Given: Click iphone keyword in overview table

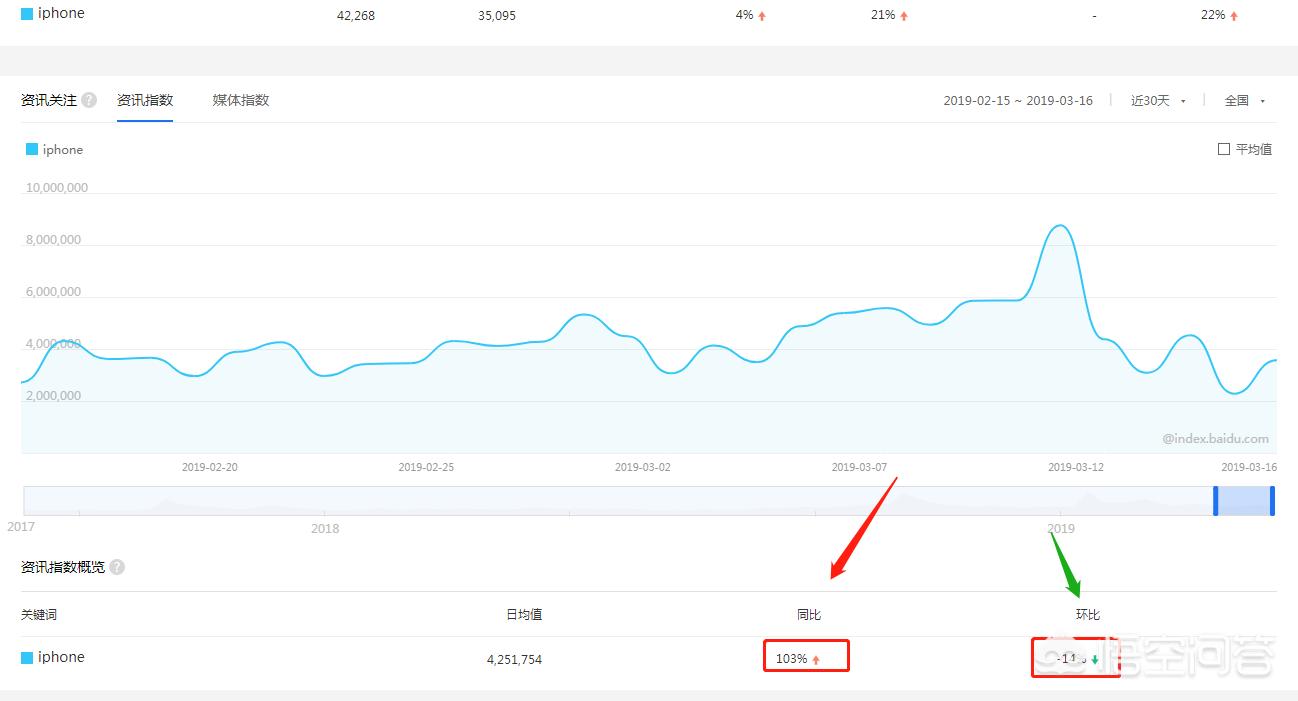Looking at the screenshot, I should (61, 657).
